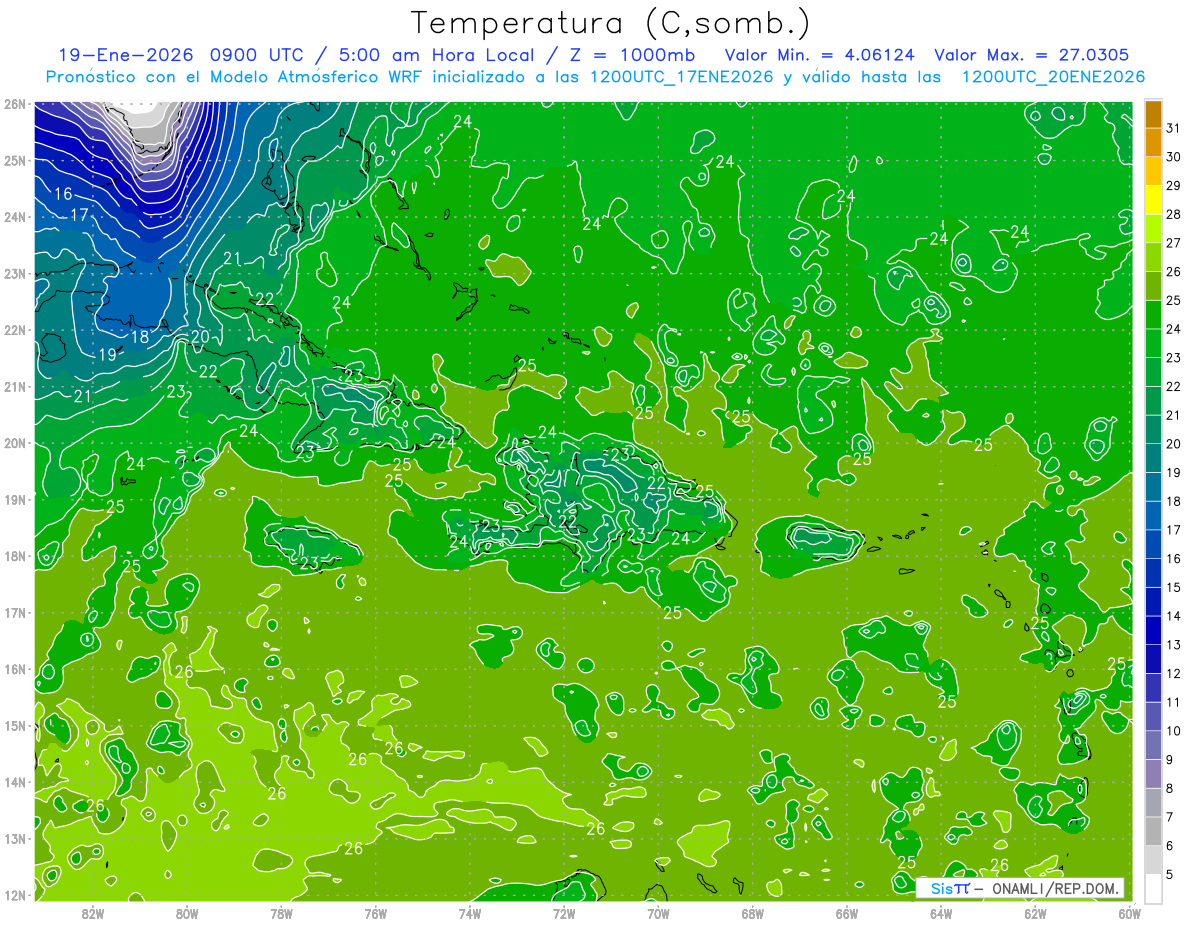The width and height of the screenshot is (1200, 927).
Task: Click the color scale label "5"
Action: click(1171, 874)
